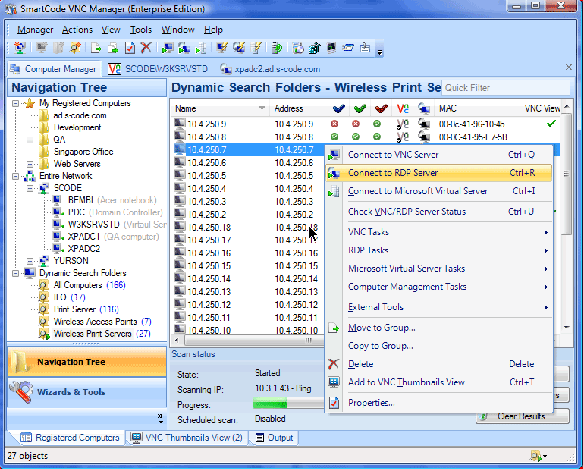The height and width of the screenshot is (469, 583).
Task: Collapse Entire Network tree node
Action: 15,176
